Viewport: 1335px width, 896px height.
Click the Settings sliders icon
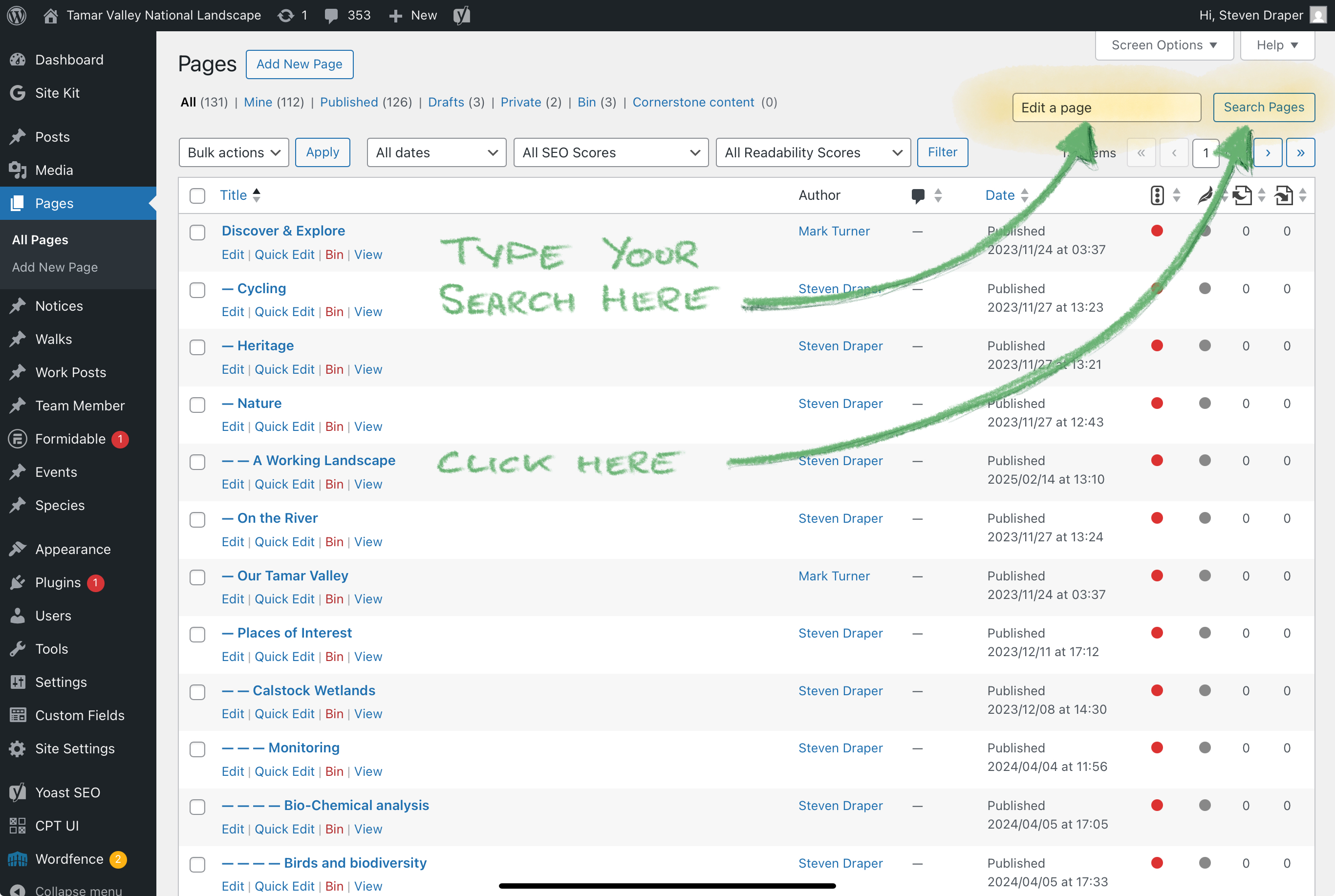tap(18, 682)
